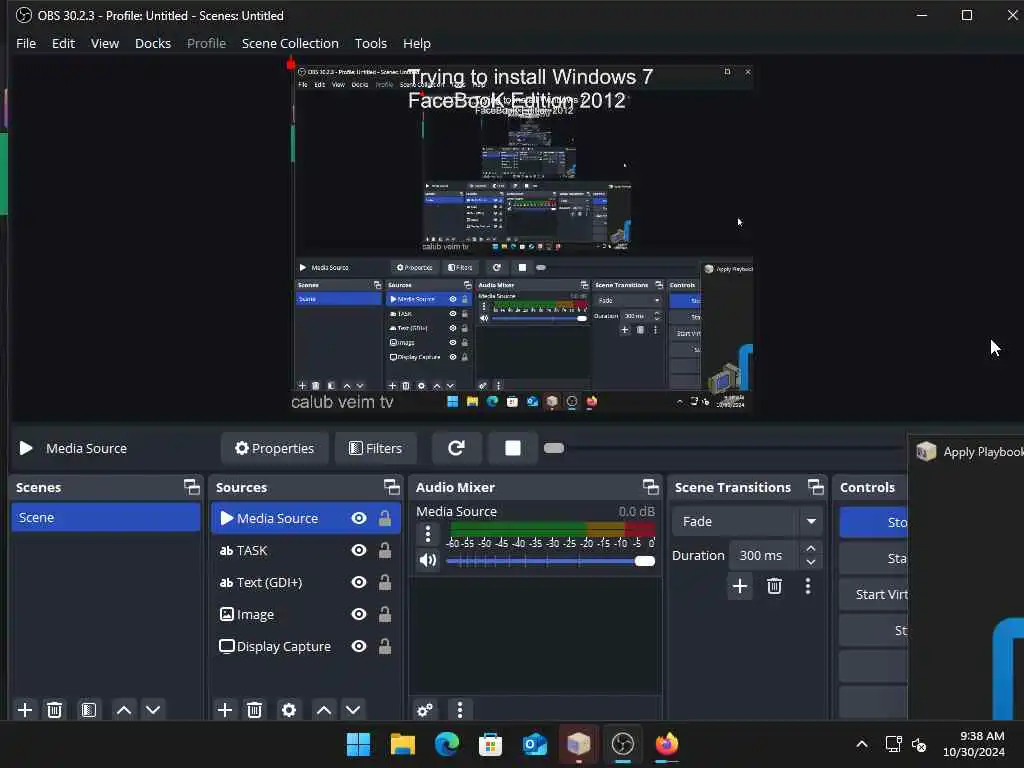1024x768 pixels.
Task: Open Properties for the selected source
Action: 274,448
